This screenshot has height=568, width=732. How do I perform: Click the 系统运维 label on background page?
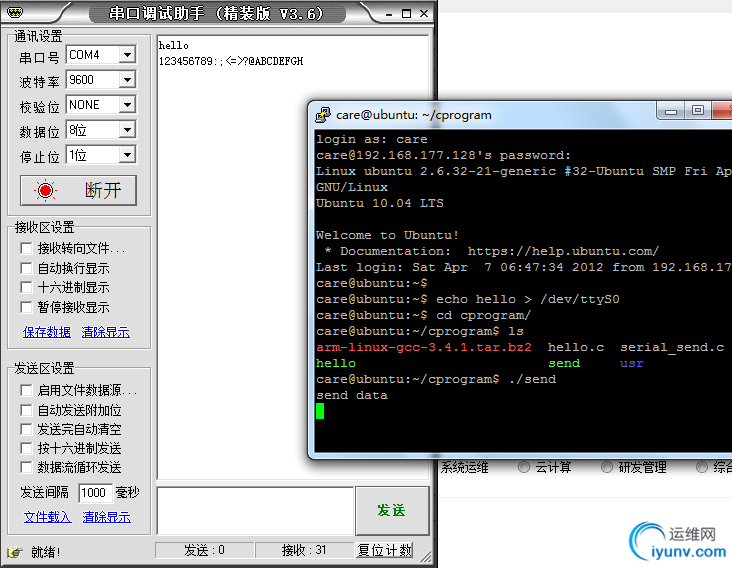click(x=465, y=467)
